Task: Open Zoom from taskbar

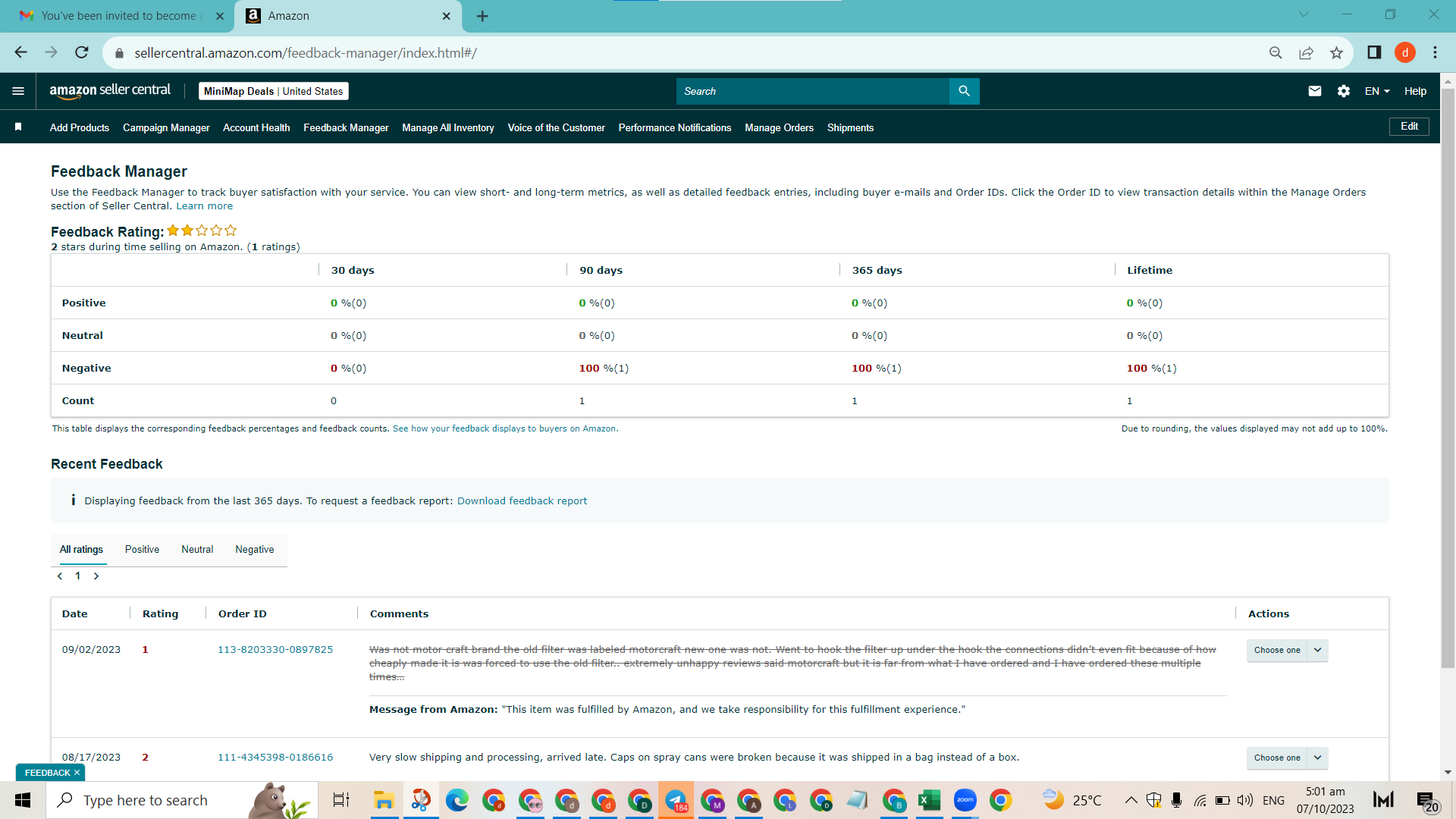Action: click(x=965, y=800)
